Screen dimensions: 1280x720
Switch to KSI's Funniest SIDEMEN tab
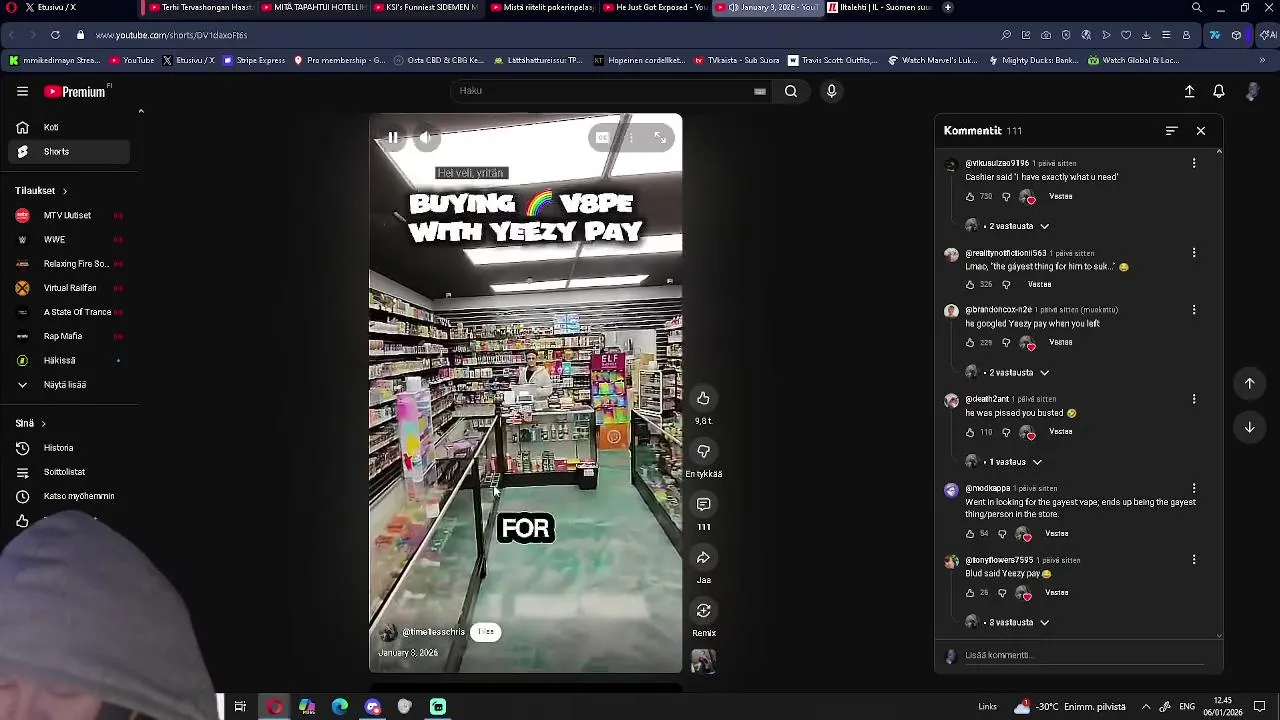click(x=425, y=7)
